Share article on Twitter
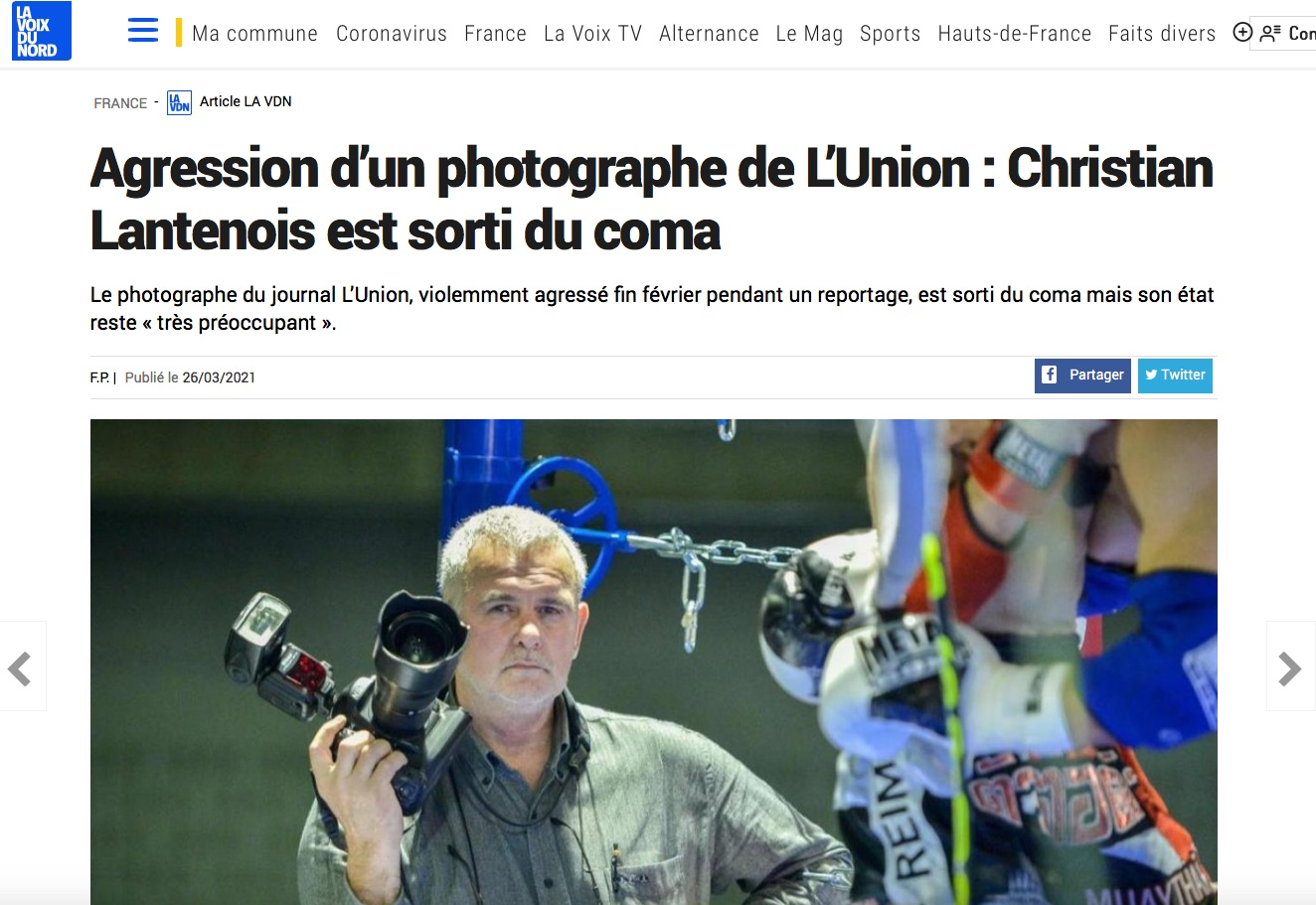Viewport: 1316px width, 905px height. [x=1175, y=376]
